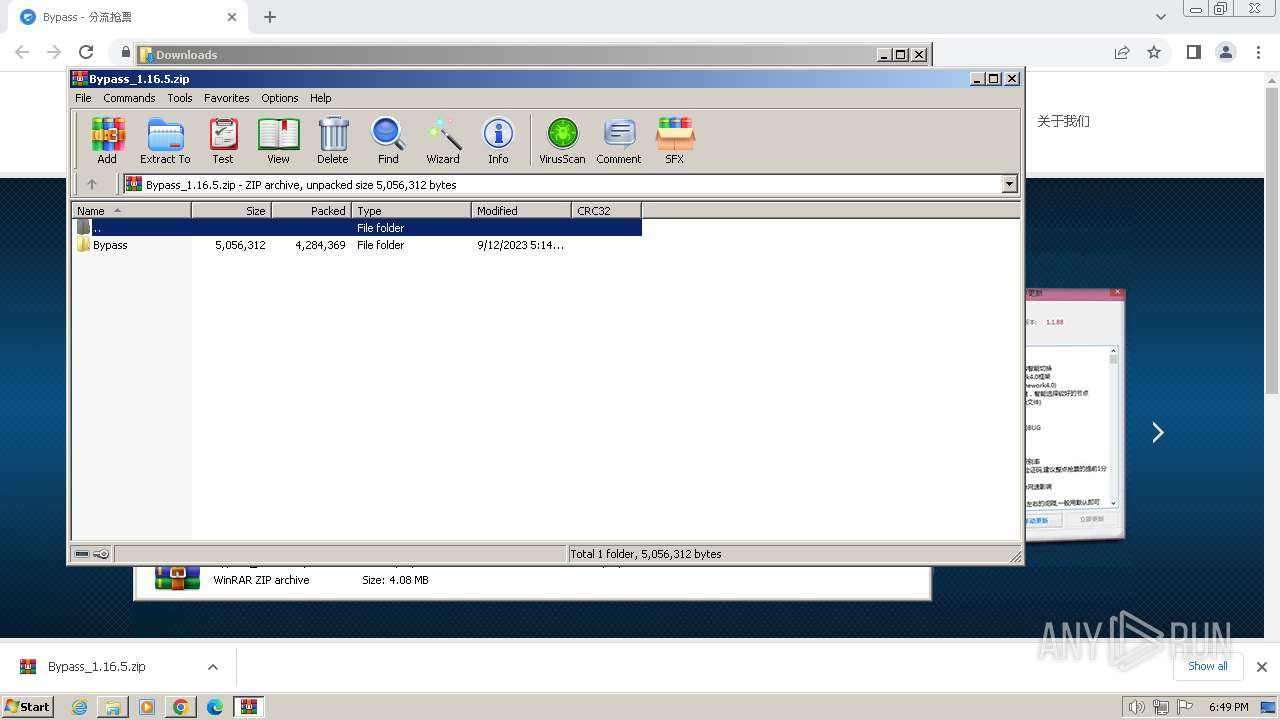
Task: Open the Favorites menu
Action: 227,98
